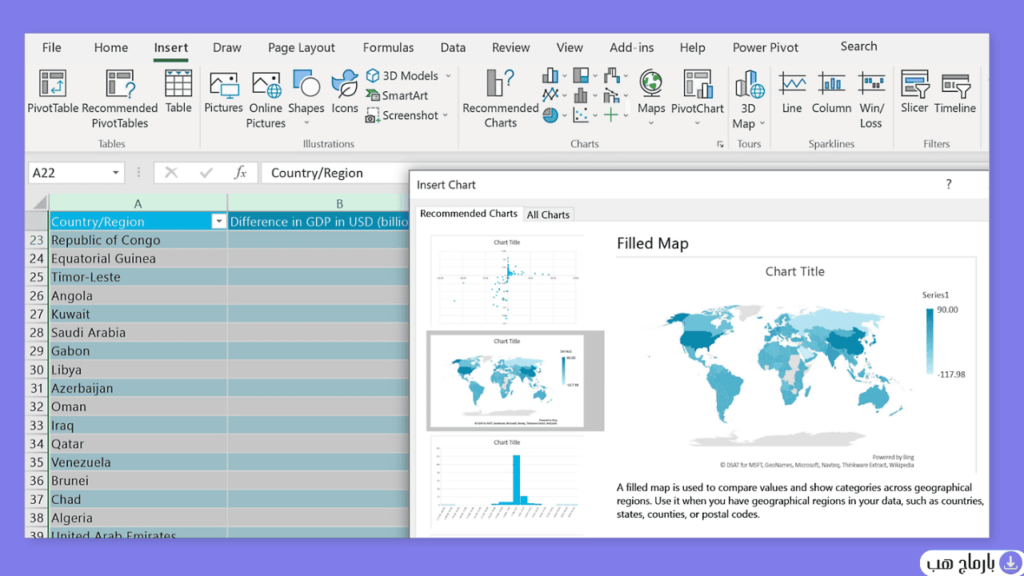Add a Slicer filter
The image size is (1024, 576).
click(914, 92)
